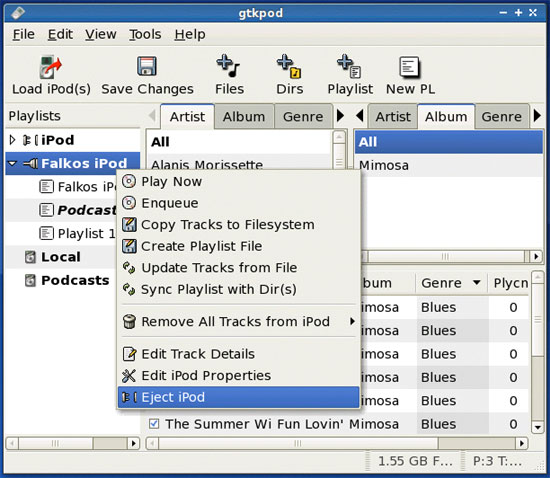This screenshot has width=550, height=478.
Task: Click the connected Falkos iPod plug icon
Action: pyautogui.click(x=31, y=163)
